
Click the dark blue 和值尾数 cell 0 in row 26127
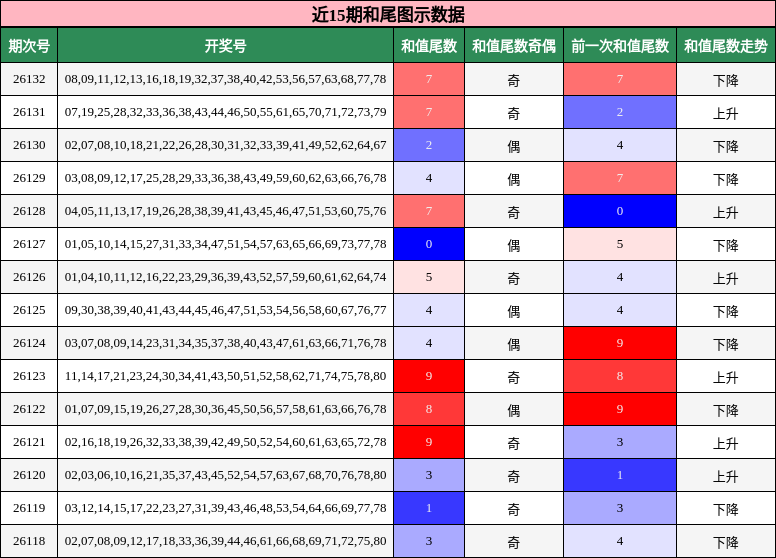coord(429,244)
